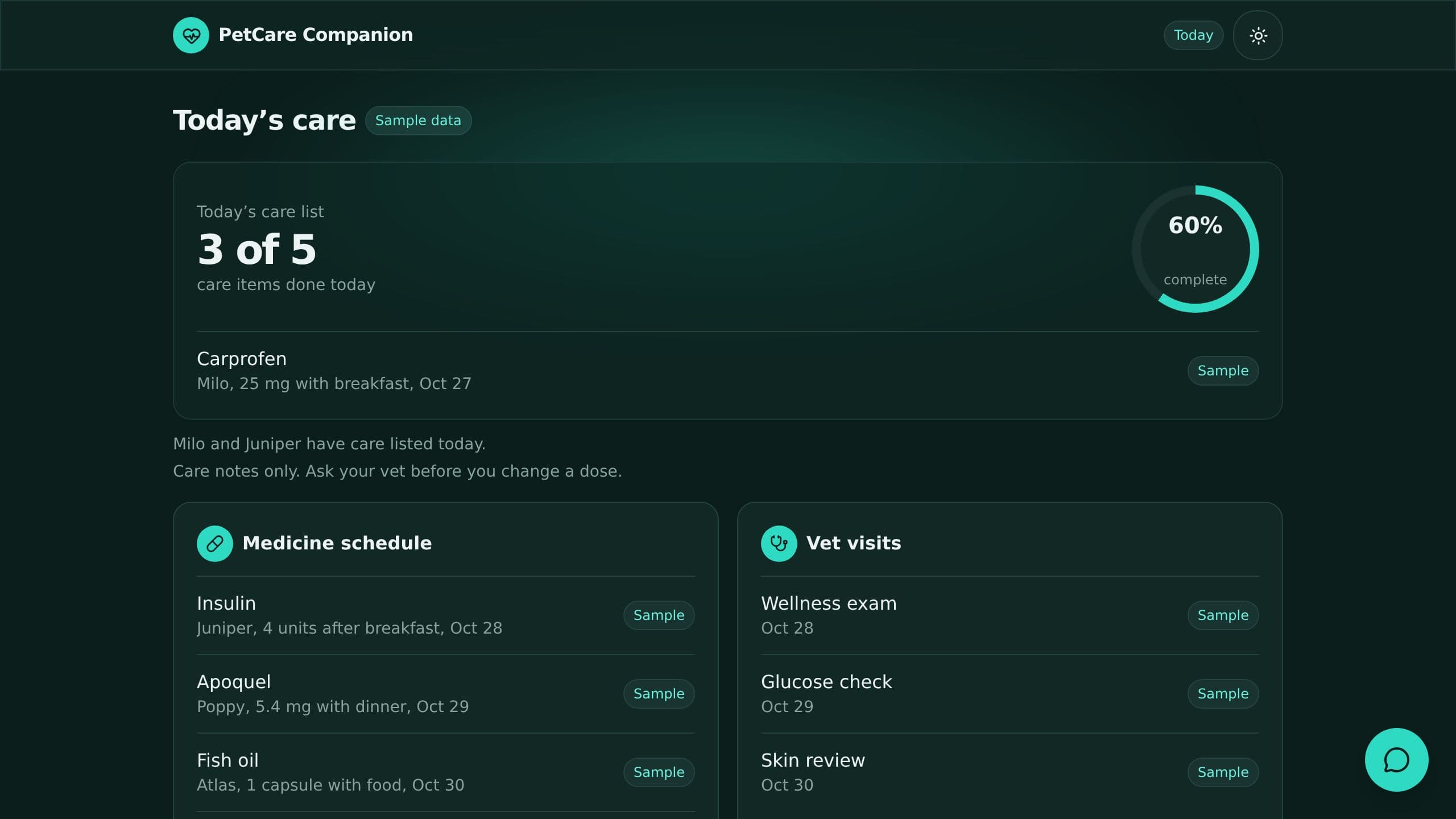This screenshot has width=1456, height=819.
Task: Click the 3 of 5 count
Action: [x=257, y=249]
